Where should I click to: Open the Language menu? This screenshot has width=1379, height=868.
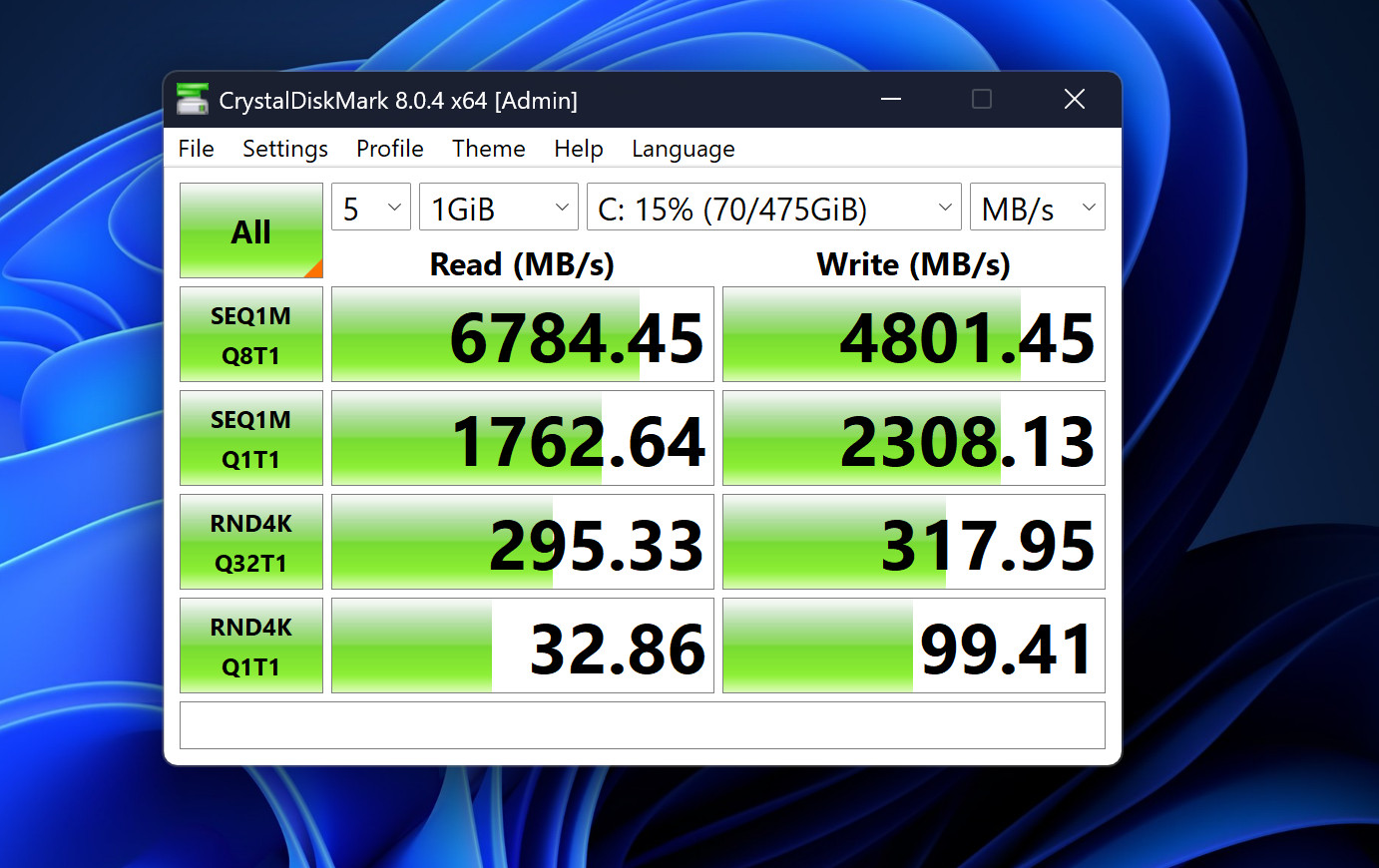click(684, 149)
